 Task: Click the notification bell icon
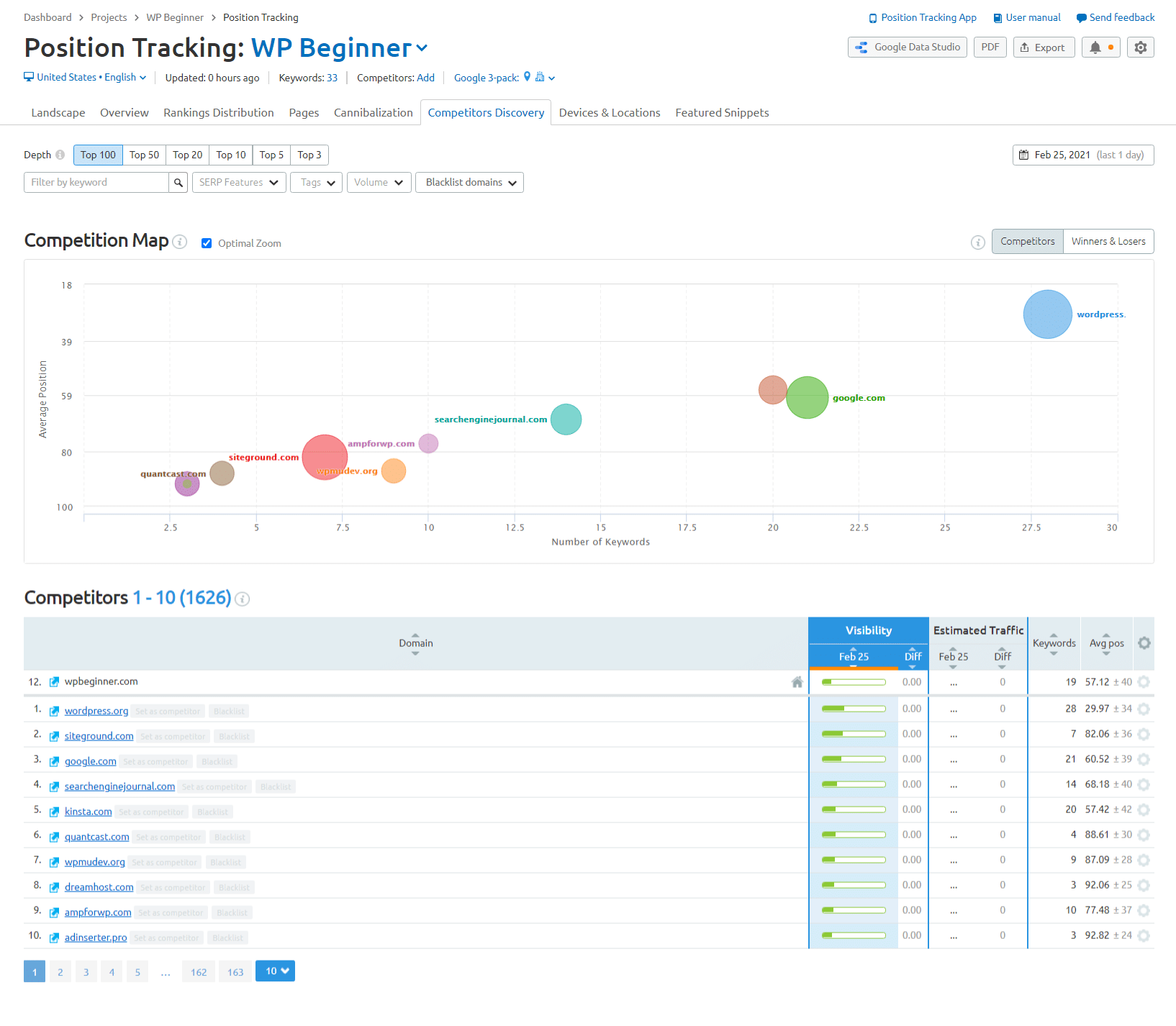click(x=1095, y=47)
